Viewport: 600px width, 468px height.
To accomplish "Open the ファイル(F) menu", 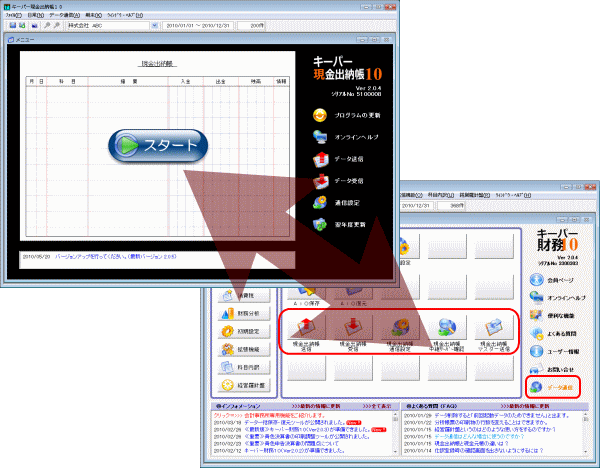I will click(13, 15).
